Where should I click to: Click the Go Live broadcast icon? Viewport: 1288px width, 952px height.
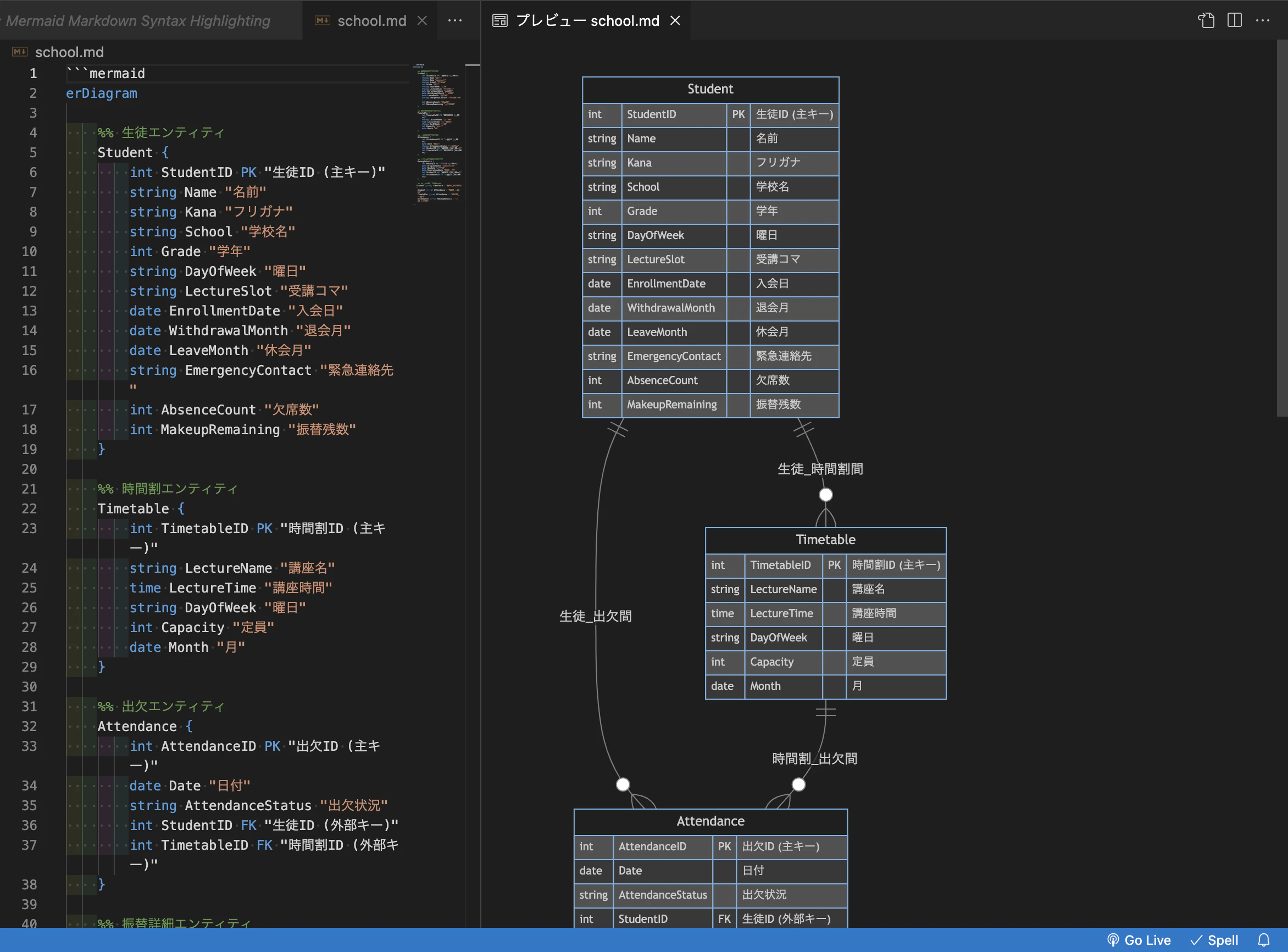[1113, 940]
